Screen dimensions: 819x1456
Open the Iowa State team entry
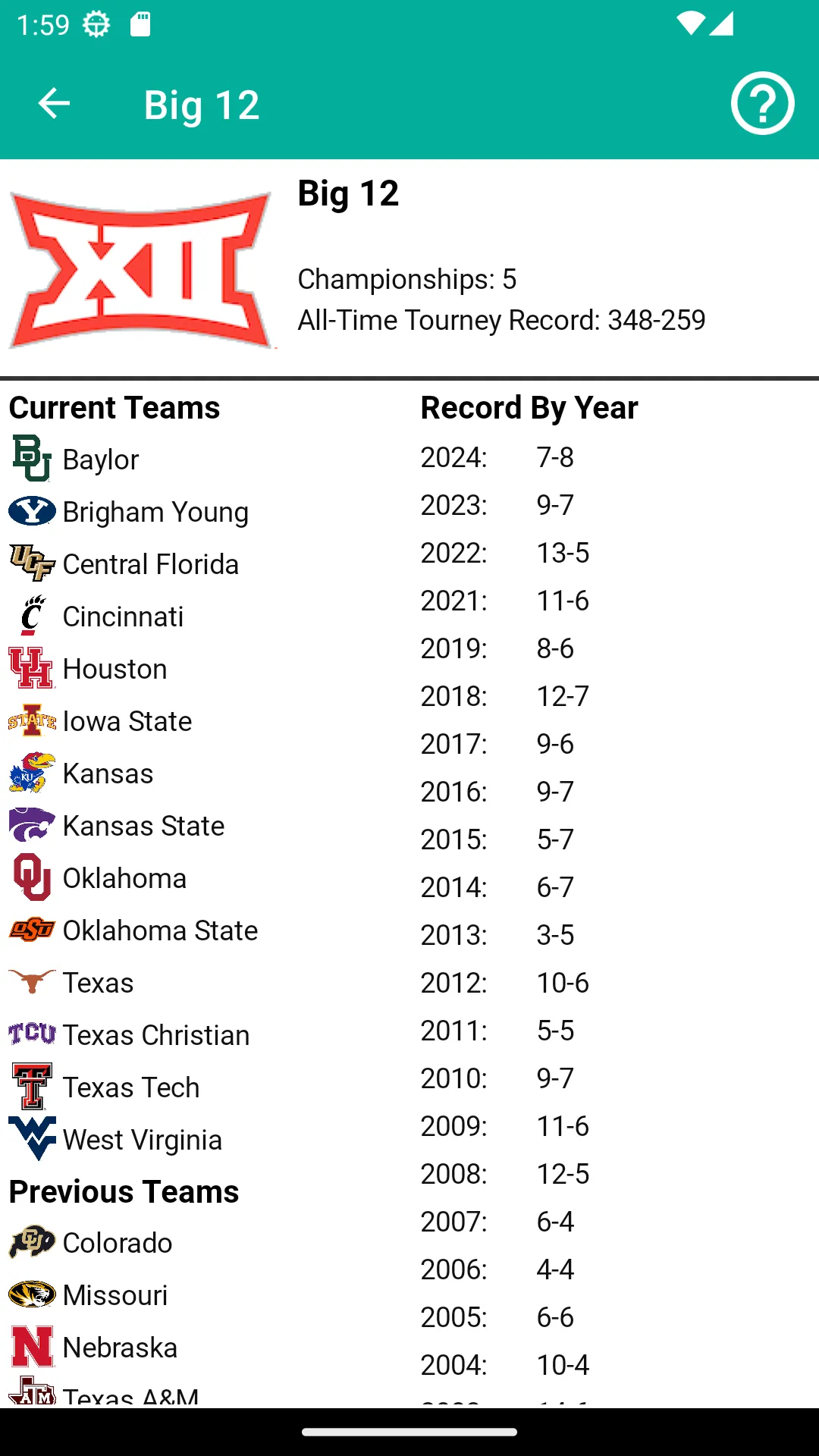pos(127,721)
